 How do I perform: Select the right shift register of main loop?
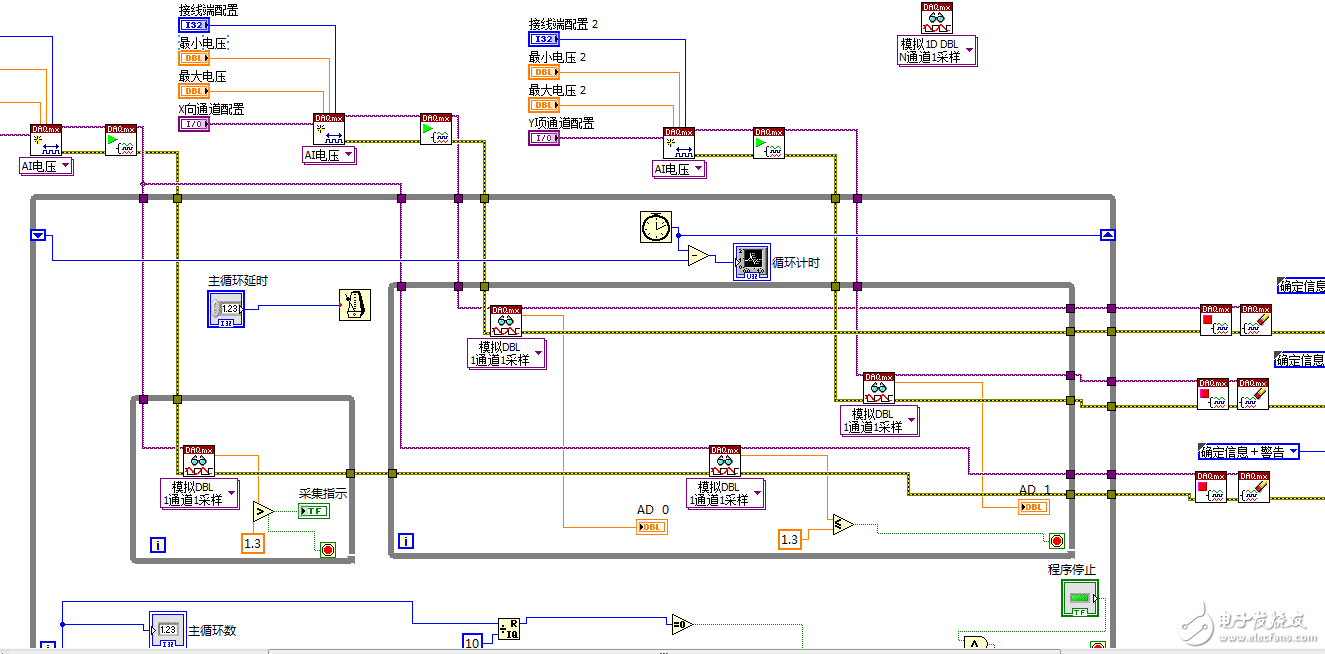pos(1107,235)
